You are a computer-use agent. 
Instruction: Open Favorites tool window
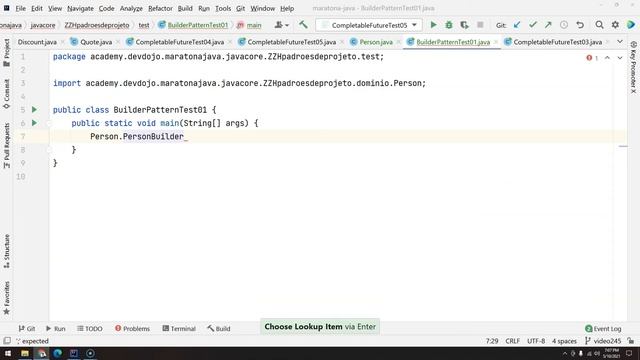click(x=7, y=298)
